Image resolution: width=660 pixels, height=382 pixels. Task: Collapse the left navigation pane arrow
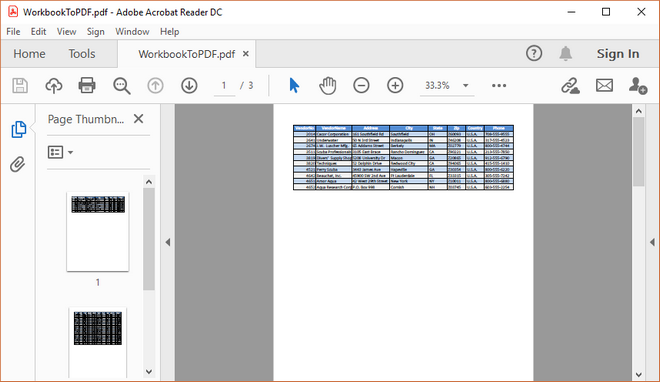(168, 242)
